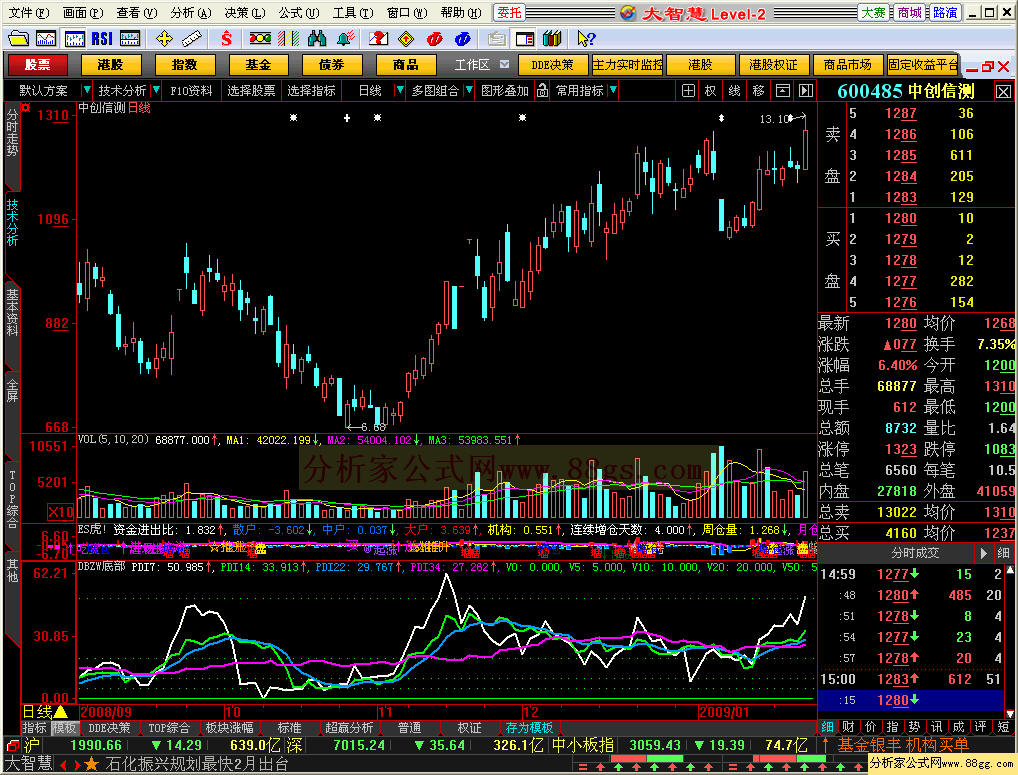Open binoculars search tool
Screen dimensions: 1018x775
317,39
